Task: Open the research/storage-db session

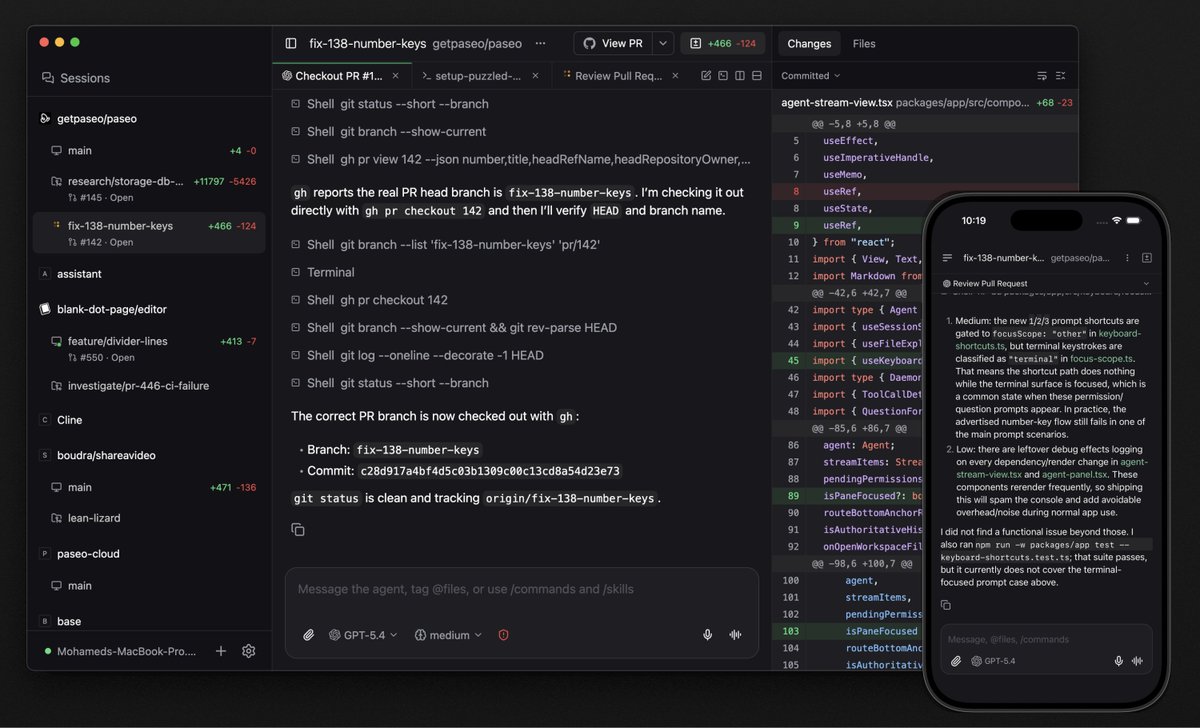Action: [x=148, y=189]
